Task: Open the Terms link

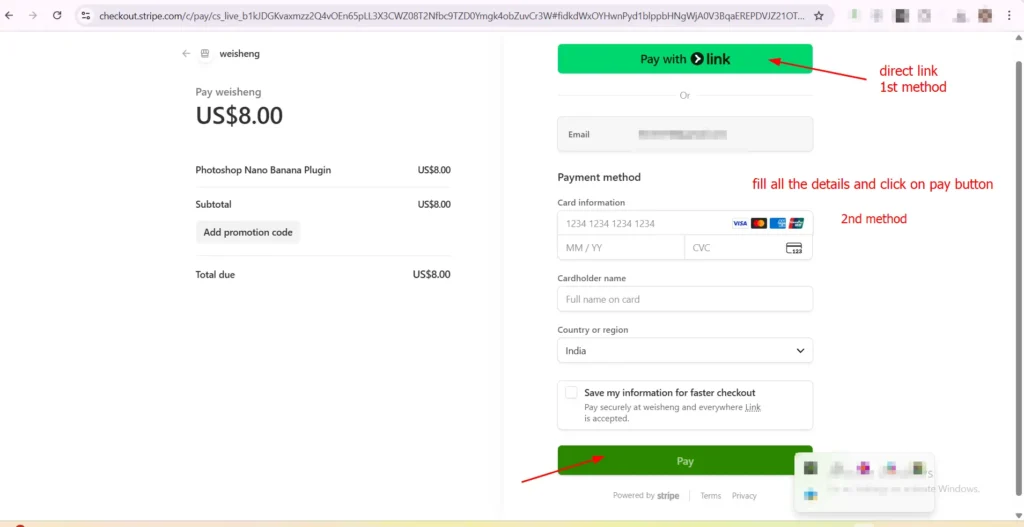Action: click(711, 496)
